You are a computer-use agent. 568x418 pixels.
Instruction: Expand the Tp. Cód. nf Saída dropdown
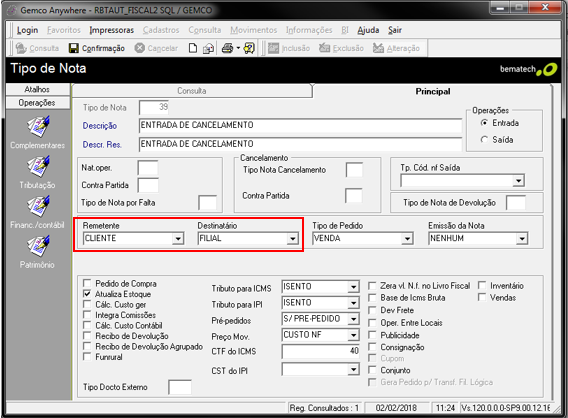[519, 181]
